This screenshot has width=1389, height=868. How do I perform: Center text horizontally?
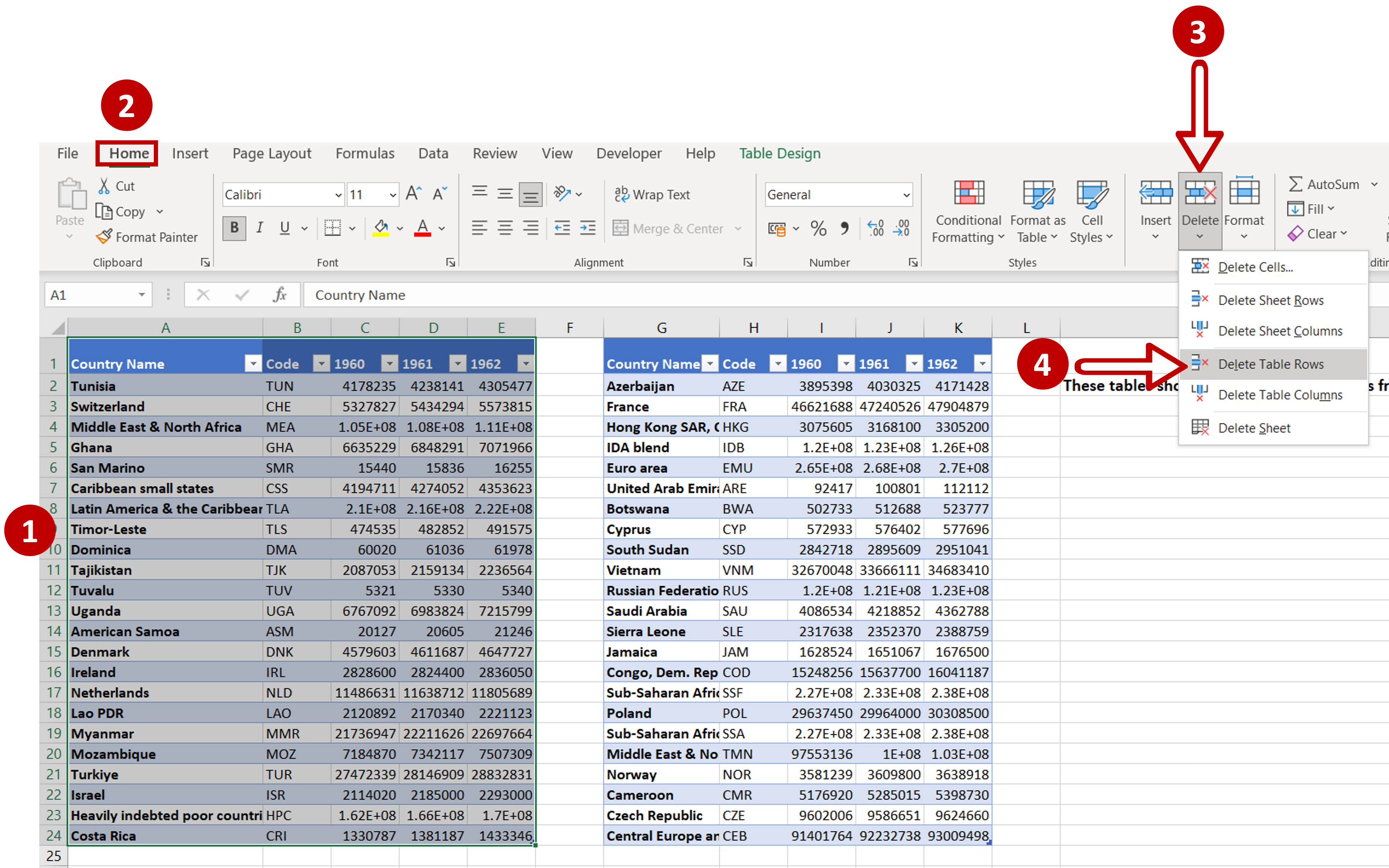(505, 228)
